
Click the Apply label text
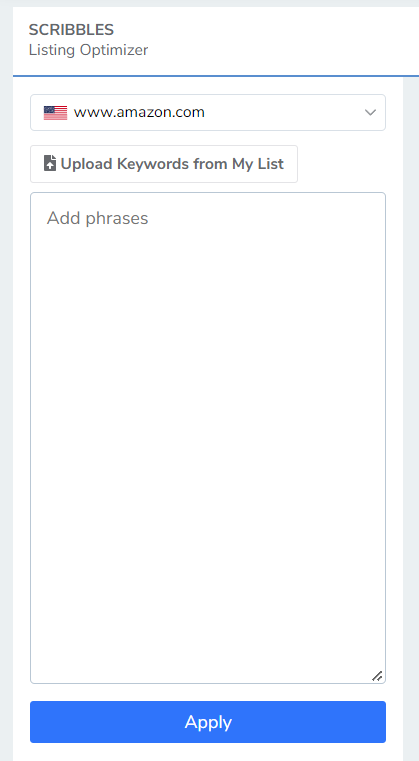click(x=208, y=722)
